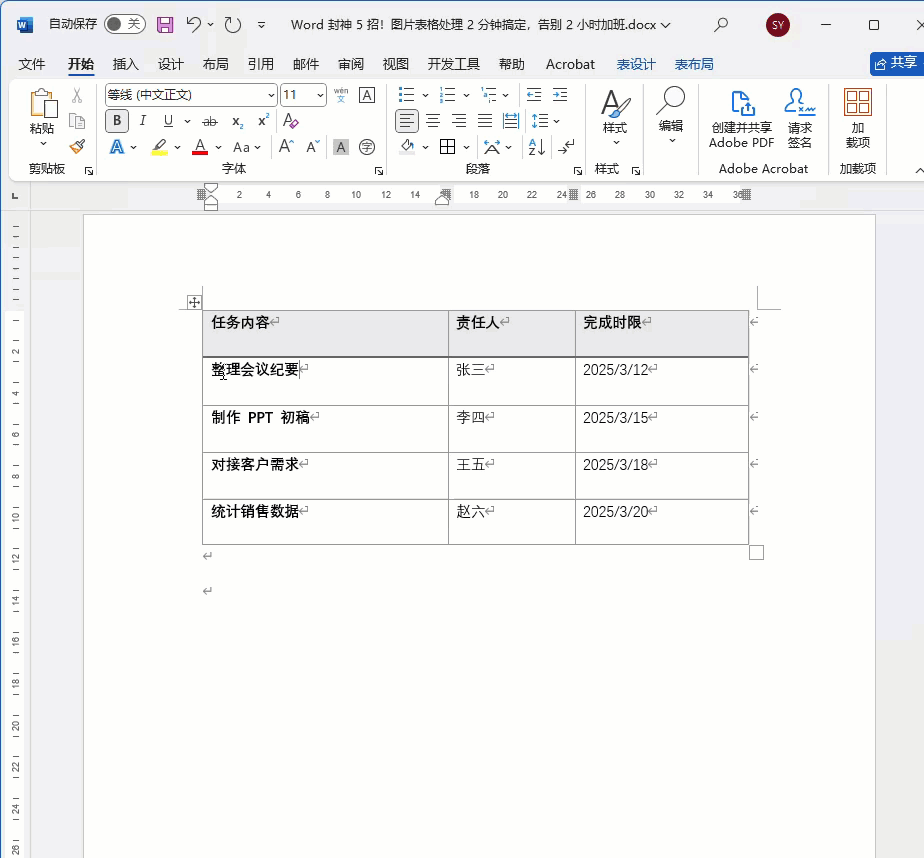Image resolution: width=924 pixels, height=858 pixels.
Task: Open Paragraph dialog launcher
Action: [578, 171]
